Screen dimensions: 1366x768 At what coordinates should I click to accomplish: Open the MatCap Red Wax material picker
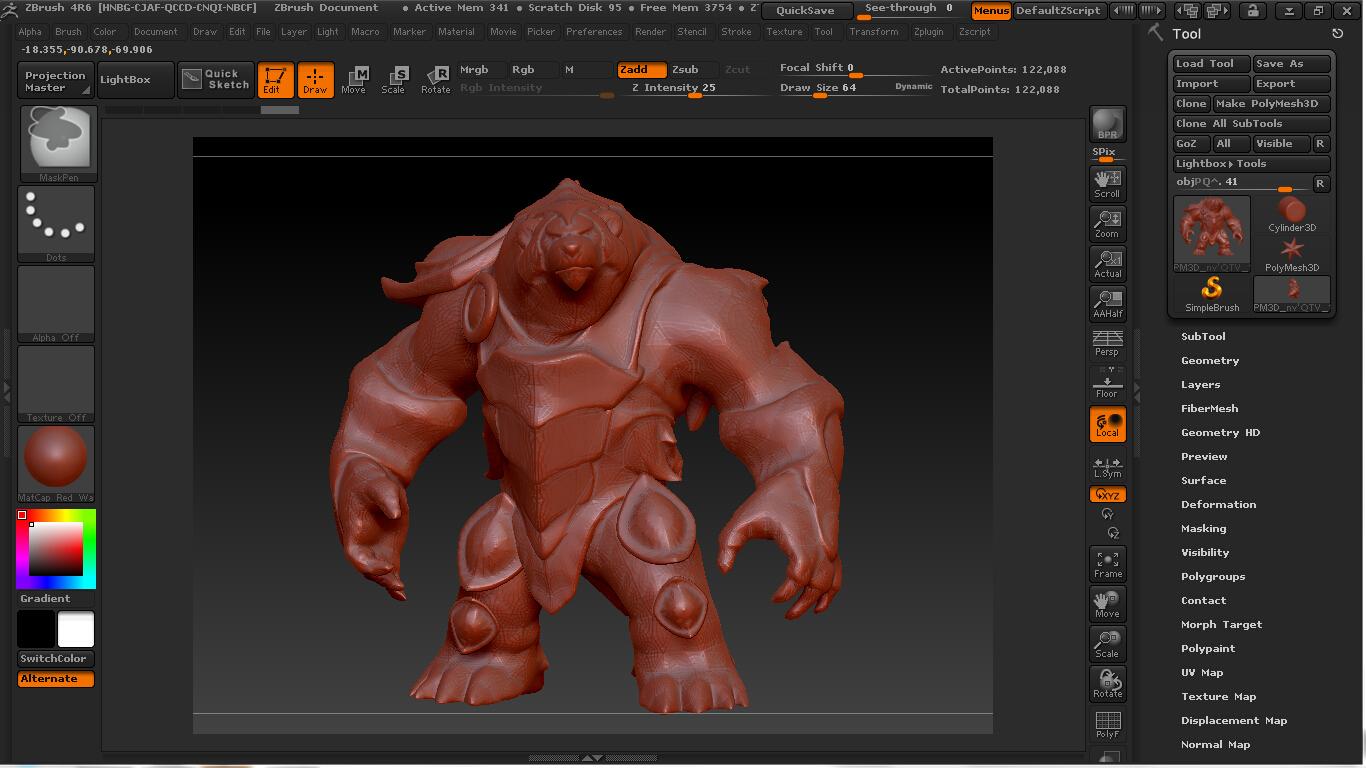click(x=57, y=464)
